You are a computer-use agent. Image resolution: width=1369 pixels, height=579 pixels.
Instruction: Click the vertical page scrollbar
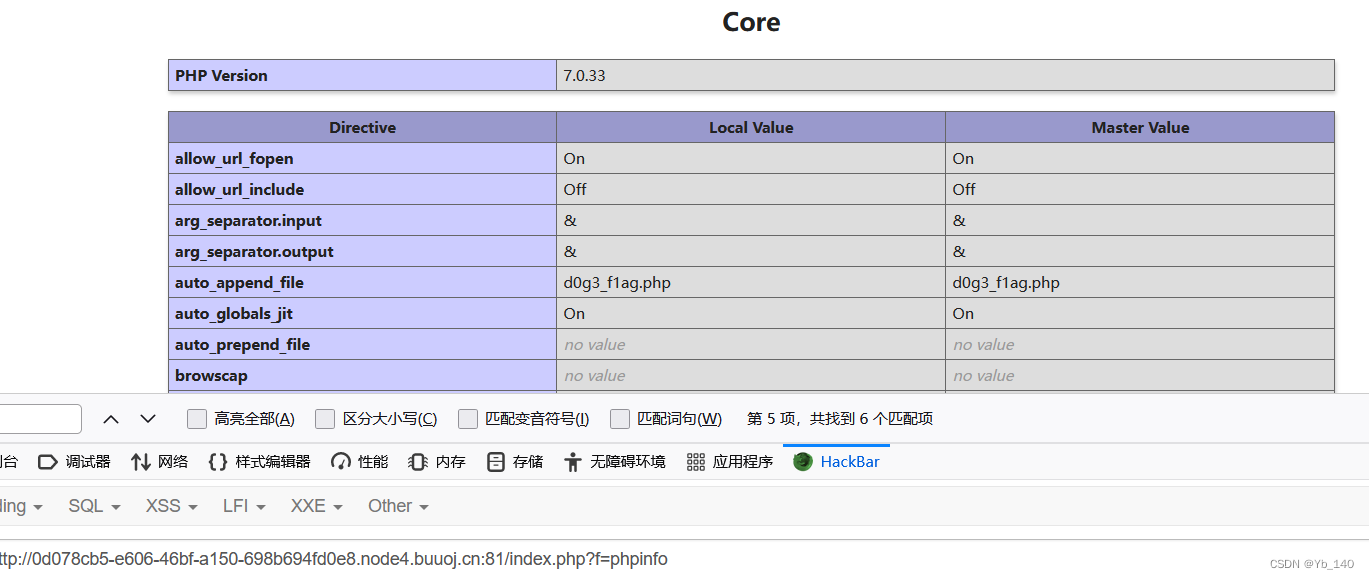[x=1362, y=200]
